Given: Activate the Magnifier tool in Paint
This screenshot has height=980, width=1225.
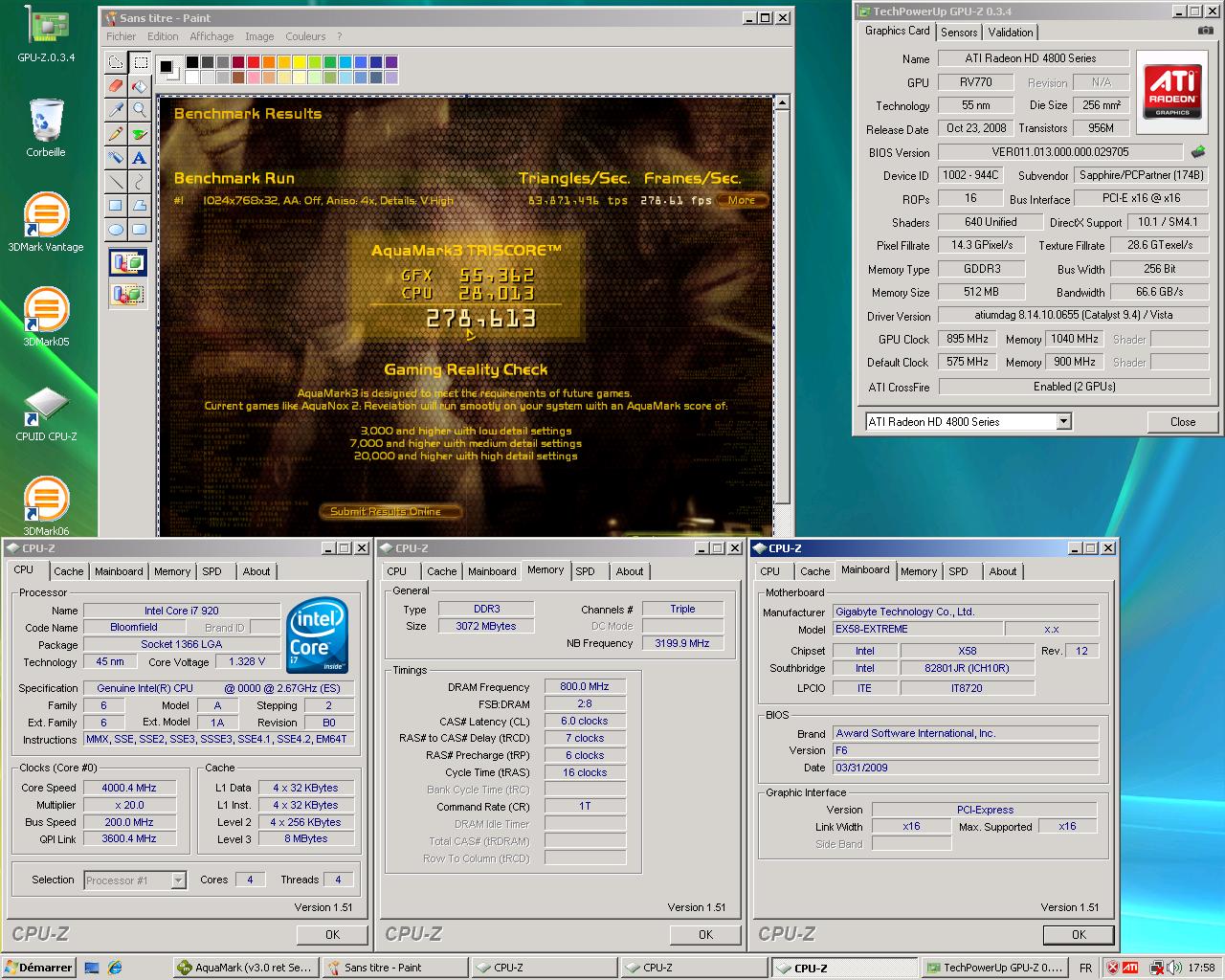Looking at the screenshot, I should click(140, 110).
